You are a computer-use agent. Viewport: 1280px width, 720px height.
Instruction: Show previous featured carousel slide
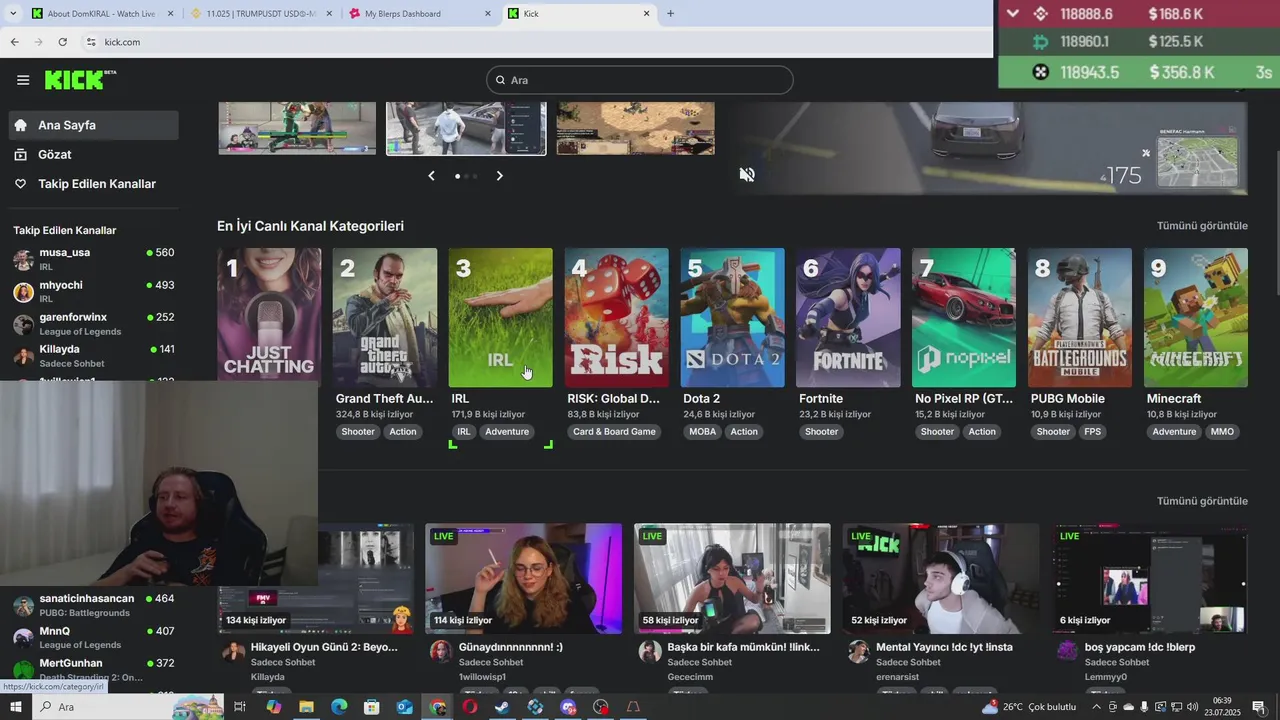tap(431, 176)
